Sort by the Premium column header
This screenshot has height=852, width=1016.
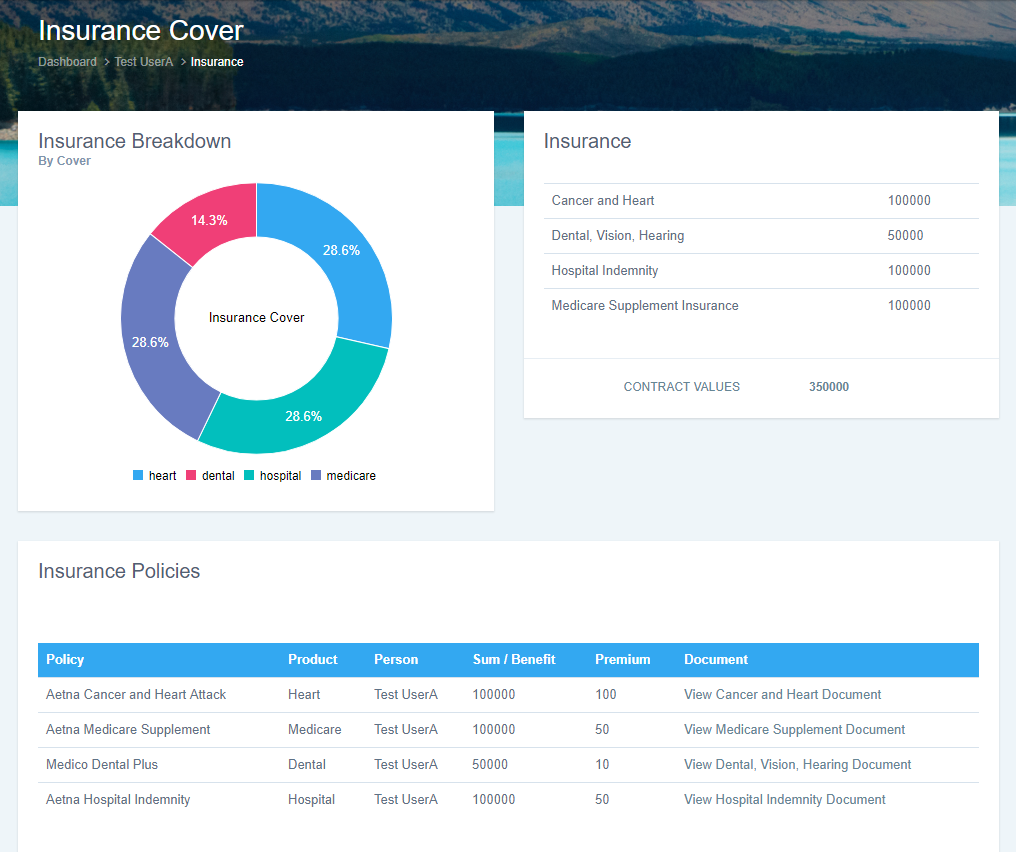tap(623, 660)
